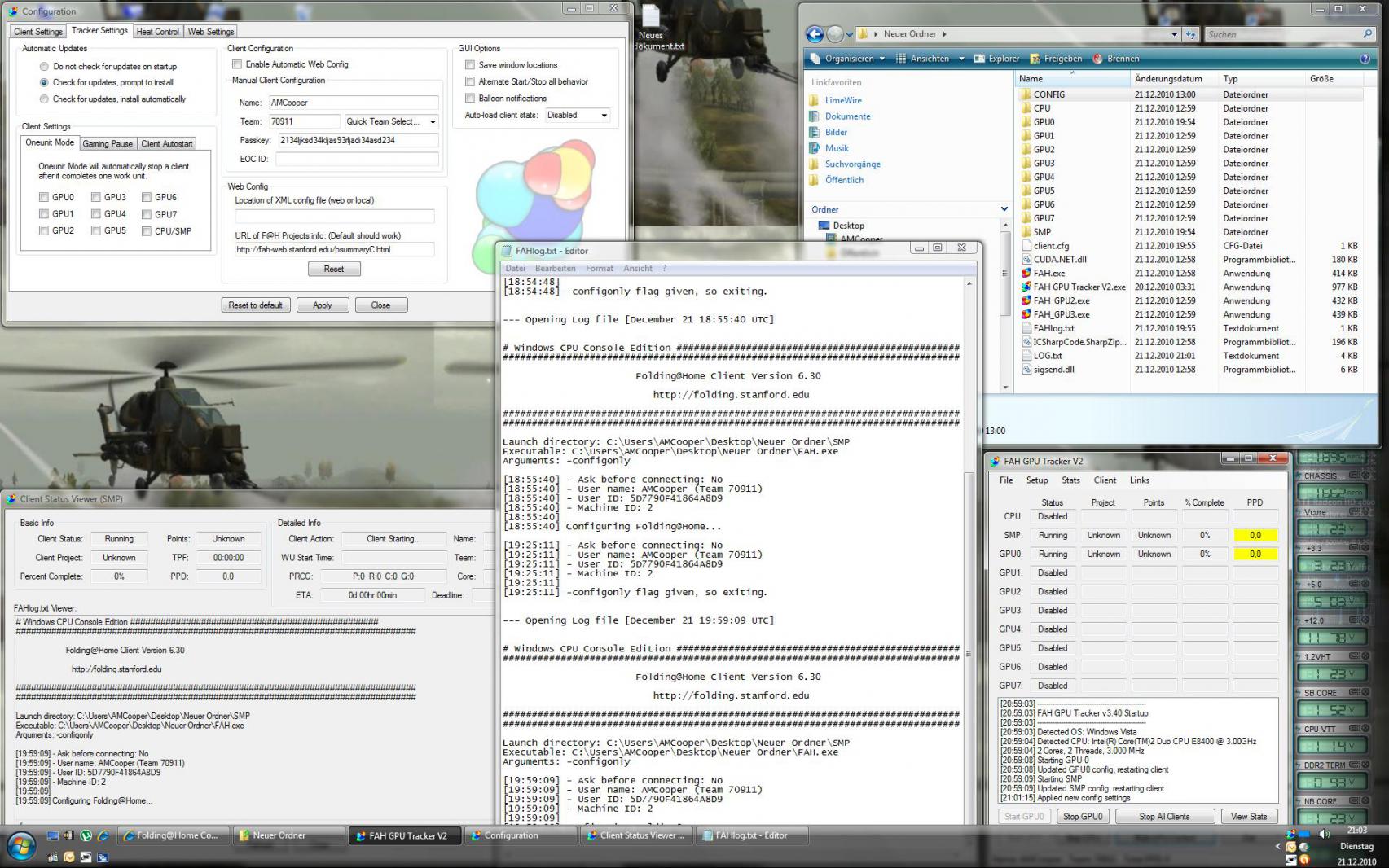Click the Explorer forward navigation arrow
The height and width of the screenshot is (868, 1389).
(835, 34)
